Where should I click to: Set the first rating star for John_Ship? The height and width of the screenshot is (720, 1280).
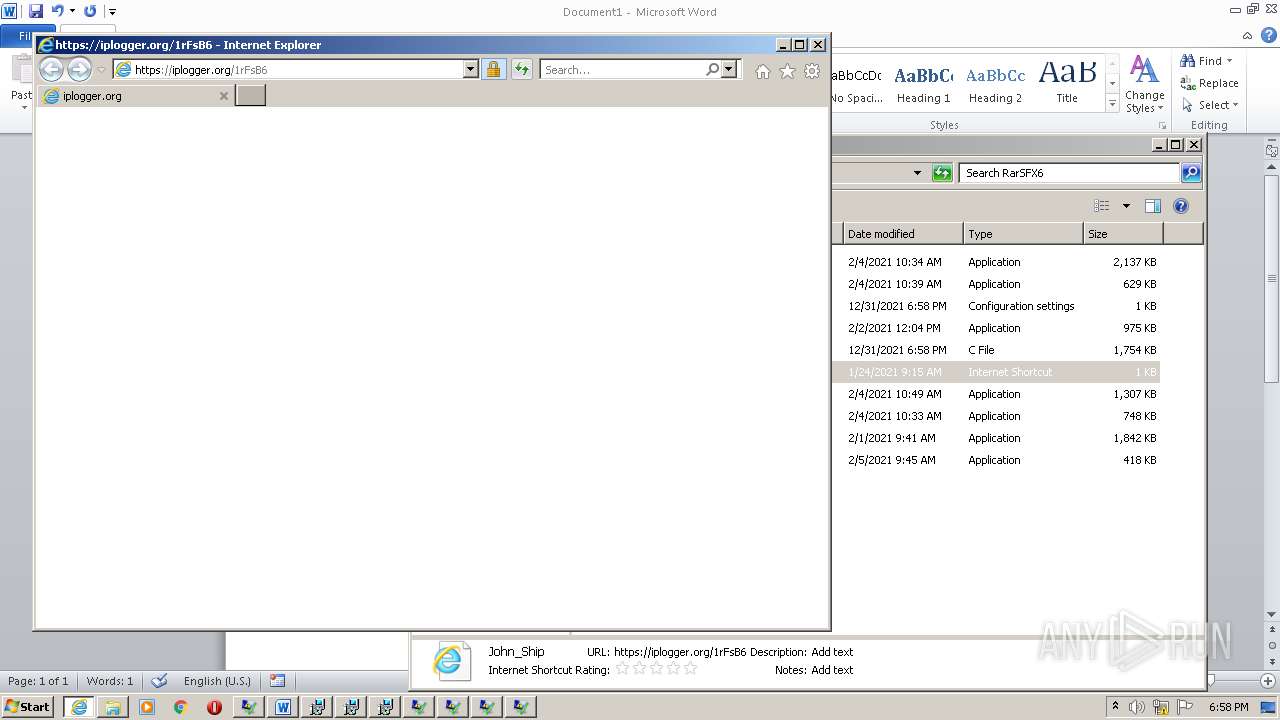pyautogui.click(x=622, y=668)
